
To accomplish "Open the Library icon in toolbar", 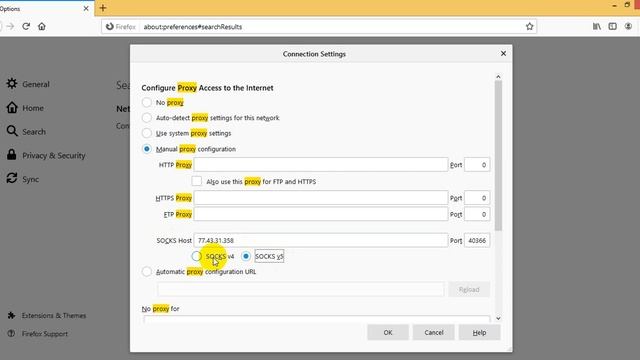I will click(x=597, y=27).
